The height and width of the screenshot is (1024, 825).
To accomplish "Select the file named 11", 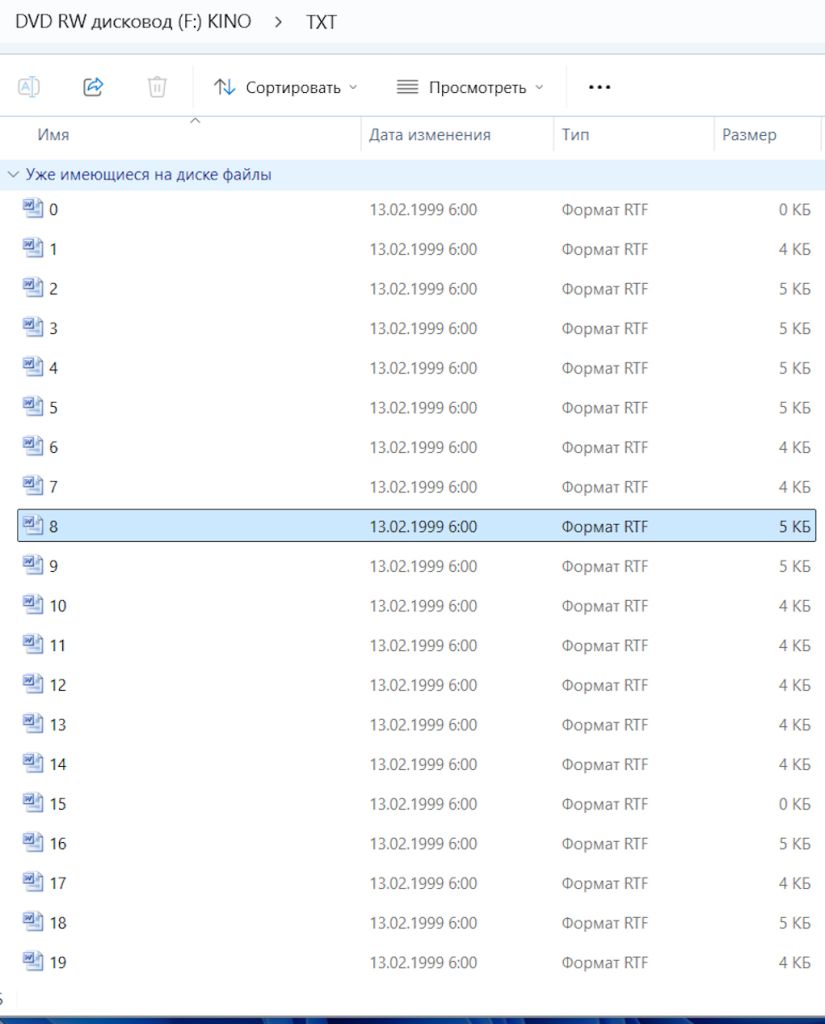I will pyautogui.click(x=417, y=645).
